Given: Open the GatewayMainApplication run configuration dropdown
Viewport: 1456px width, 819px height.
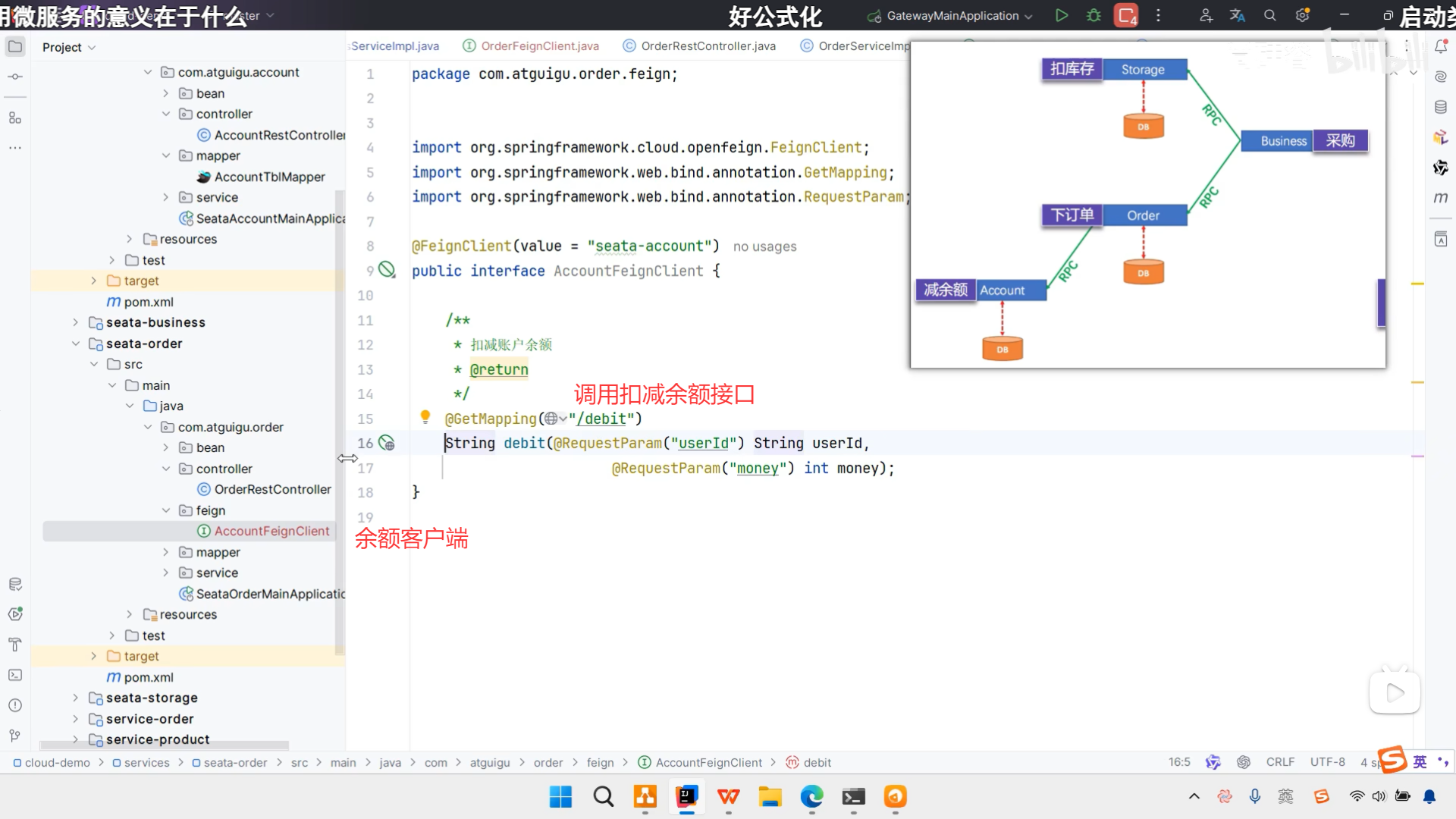Looking at the screenshot, I should pos(952,15).
